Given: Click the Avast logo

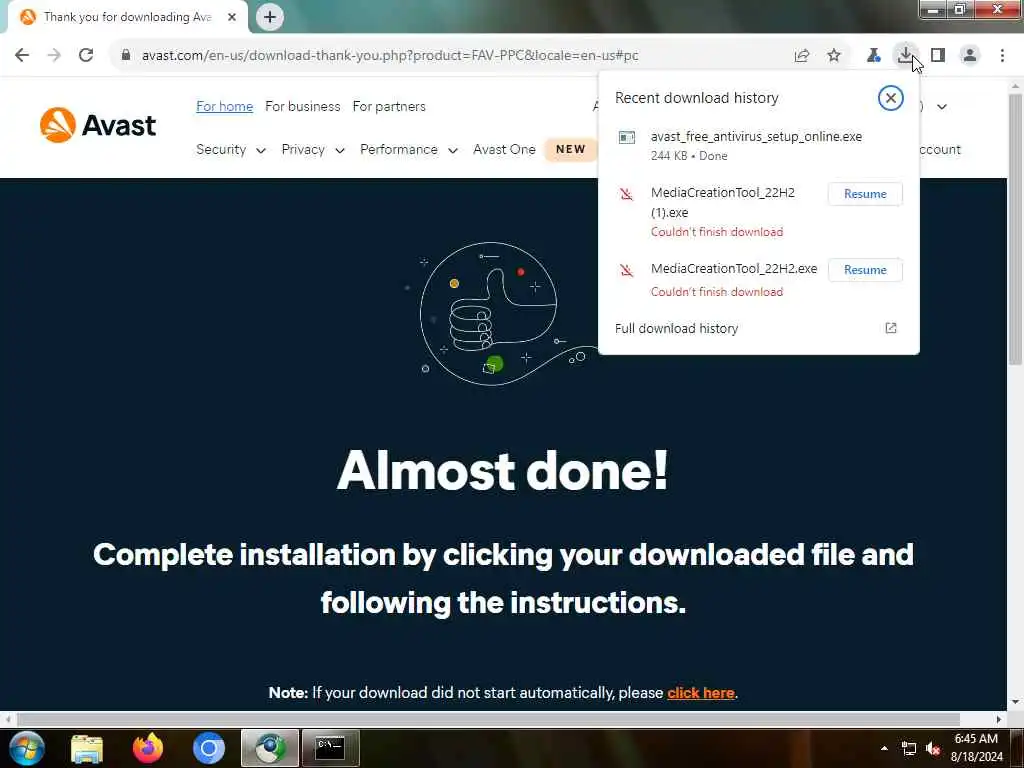Looking at the screenshot, I should [98, 125].
